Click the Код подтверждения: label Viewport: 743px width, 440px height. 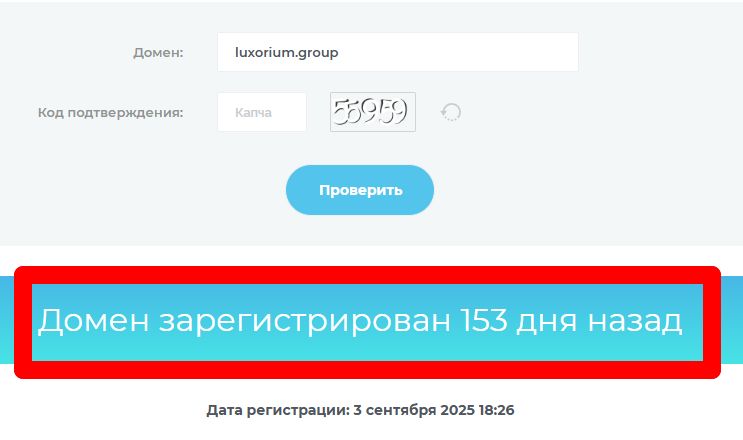[110, 113]
